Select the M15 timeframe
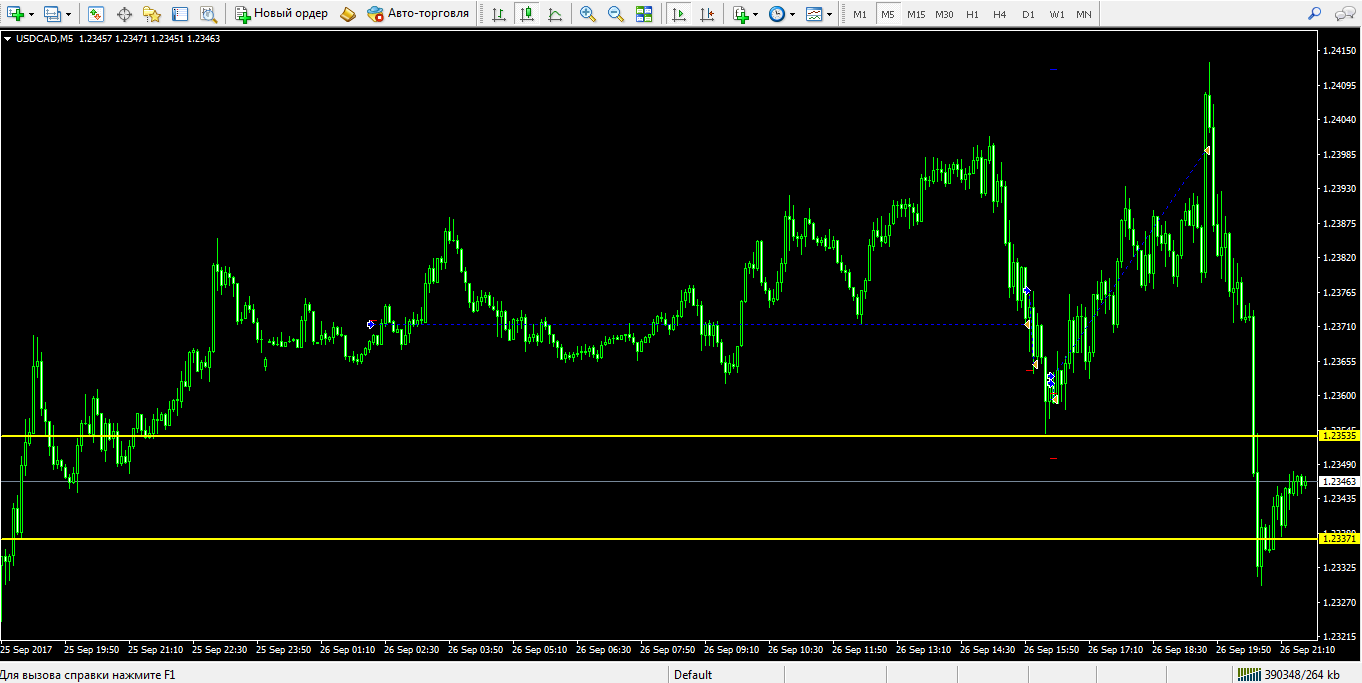 [916, 14]
